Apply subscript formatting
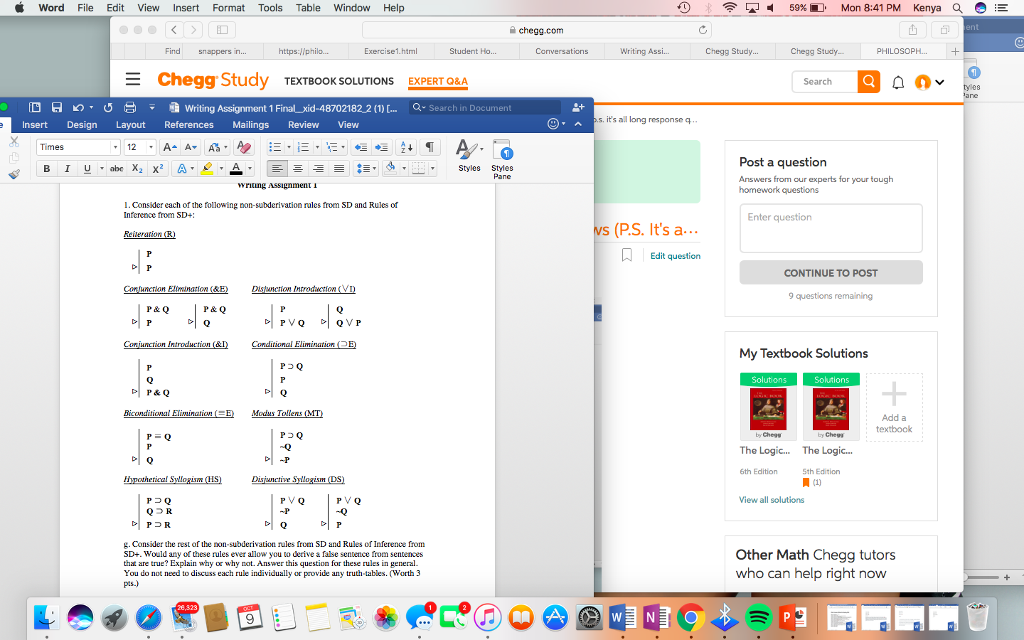The width and height of the screenshot is (1024, 640). [x=136, y=168]
